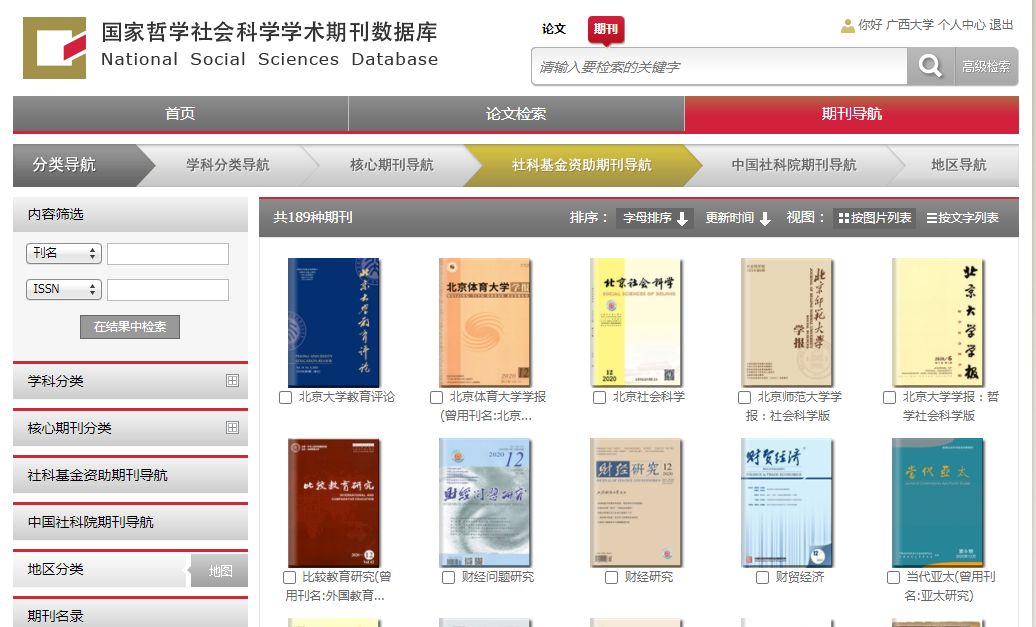Open the 财经问题研究 journal title link
The width and height of the screenshot is (1036, 627).
498,577
